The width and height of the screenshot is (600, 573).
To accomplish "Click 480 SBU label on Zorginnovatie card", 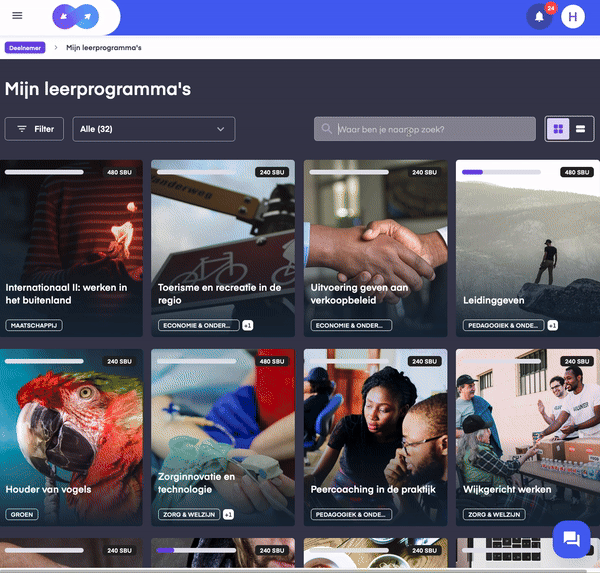I will (x=272, y=361).
